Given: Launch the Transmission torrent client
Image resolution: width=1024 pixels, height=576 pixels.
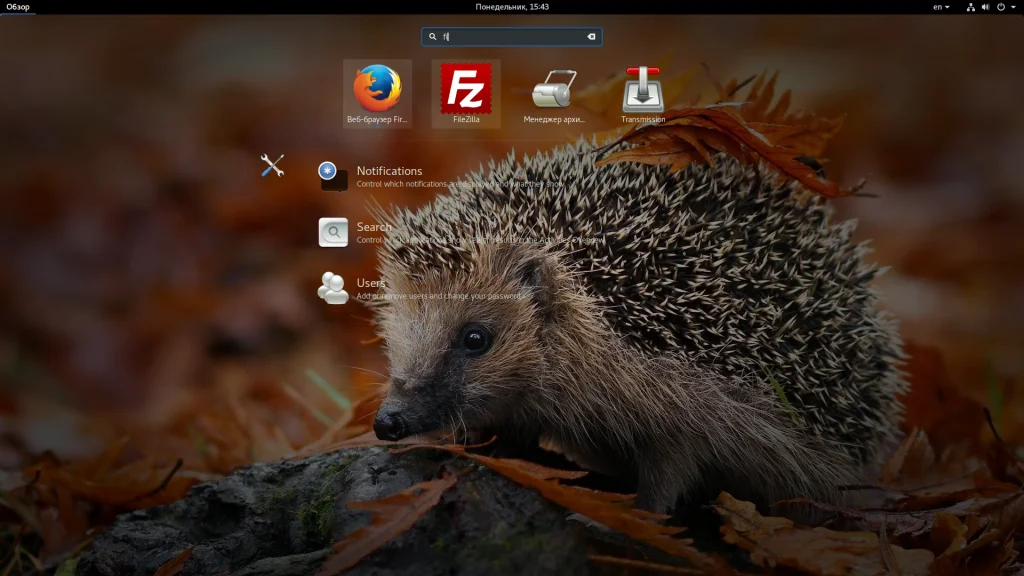Looking at the screenshot, I should pos(643,93).
